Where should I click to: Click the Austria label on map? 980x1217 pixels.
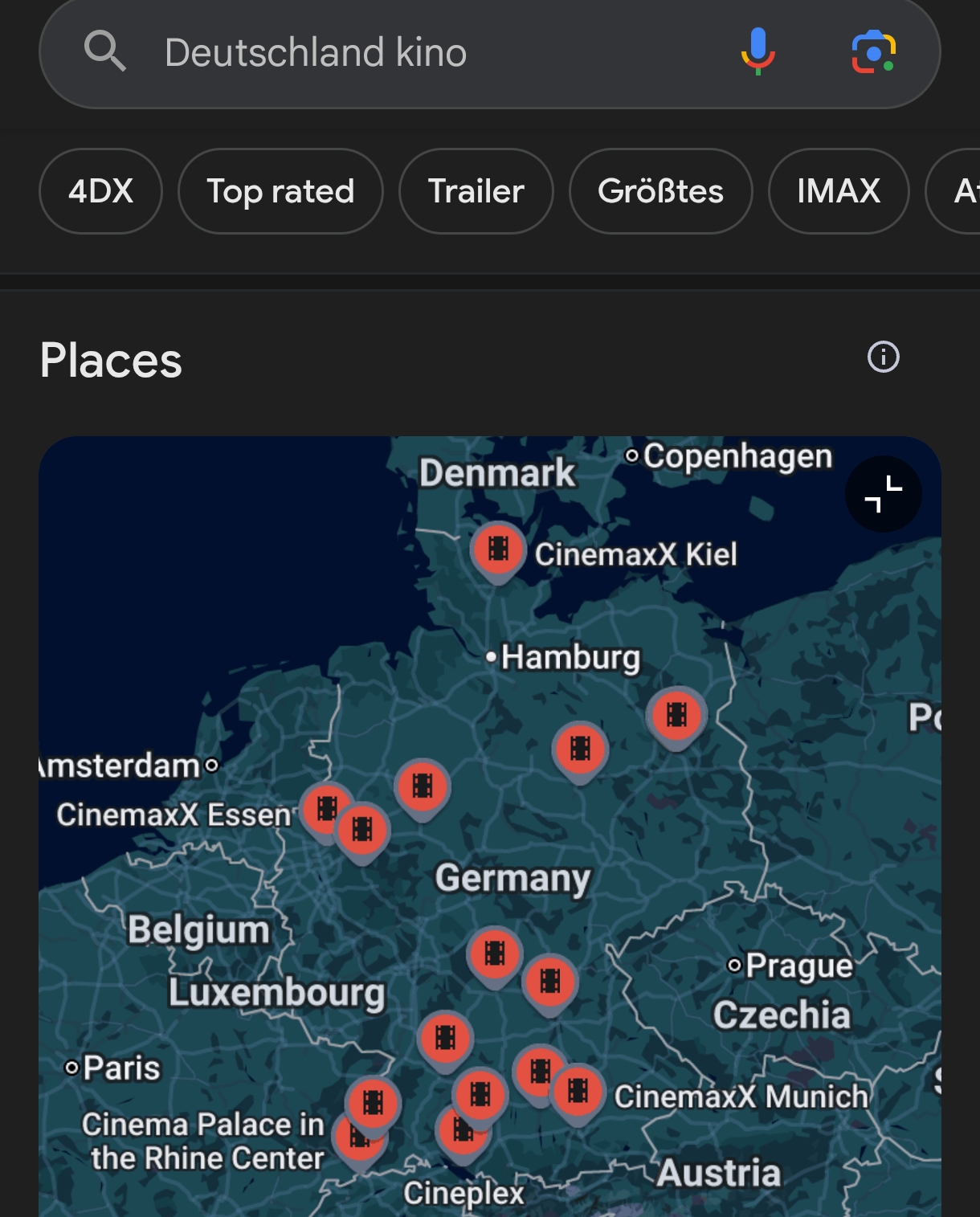(x=719, y=1174)
